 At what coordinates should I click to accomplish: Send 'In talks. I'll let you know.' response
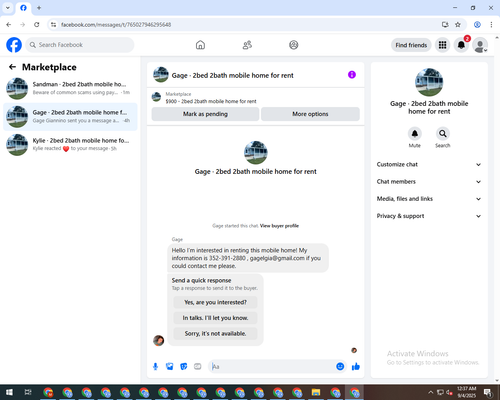[x=215, y=318]
